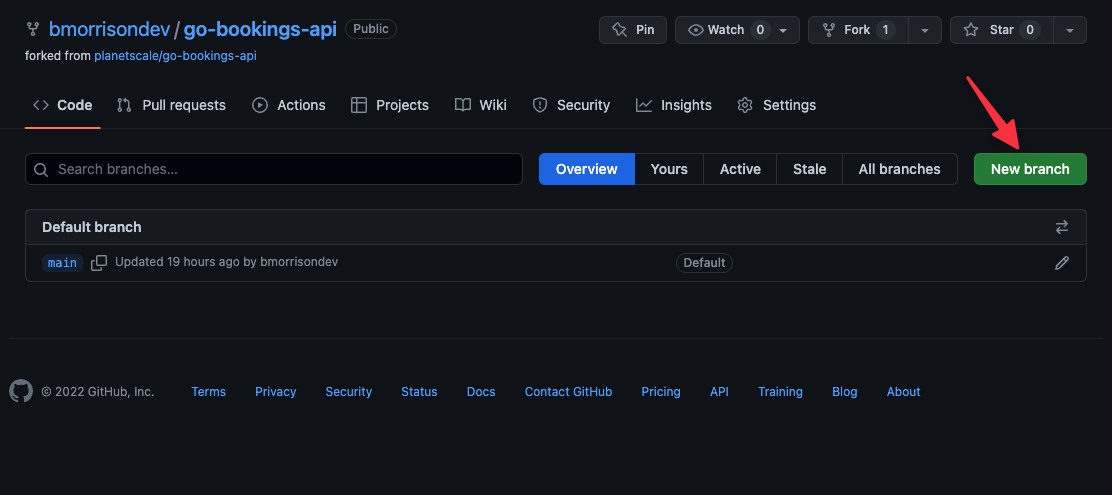Fork the repository using Fork button

click(x=858, y=30)
